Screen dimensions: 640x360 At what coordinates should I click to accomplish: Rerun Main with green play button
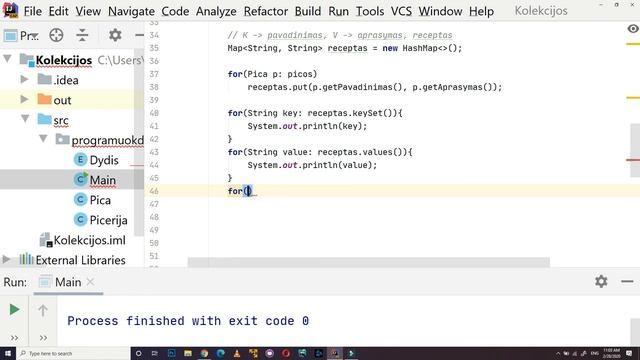pyautogui.click(x=14, y=309)
